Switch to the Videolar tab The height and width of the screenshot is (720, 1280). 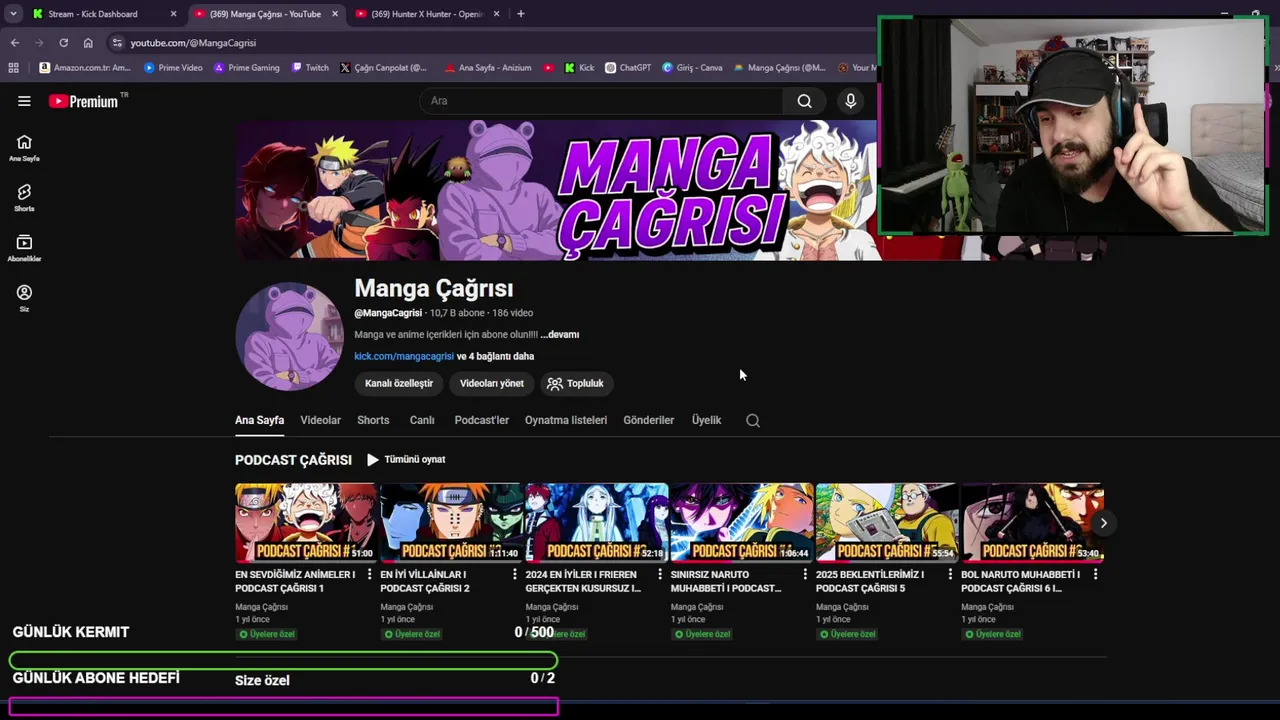click(320, 420)
